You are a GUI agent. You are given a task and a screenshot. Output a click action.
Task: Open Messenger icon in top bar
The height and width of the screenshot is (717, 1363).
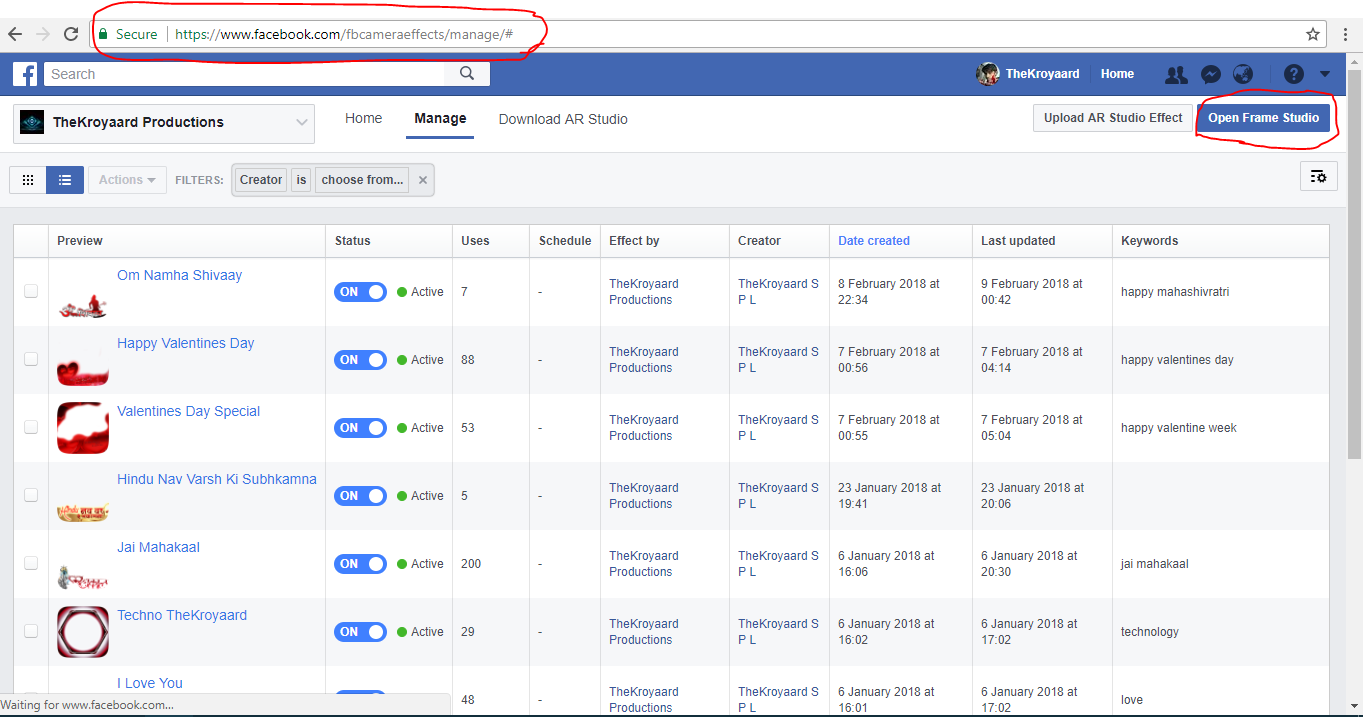click(x=1210, y=74)
